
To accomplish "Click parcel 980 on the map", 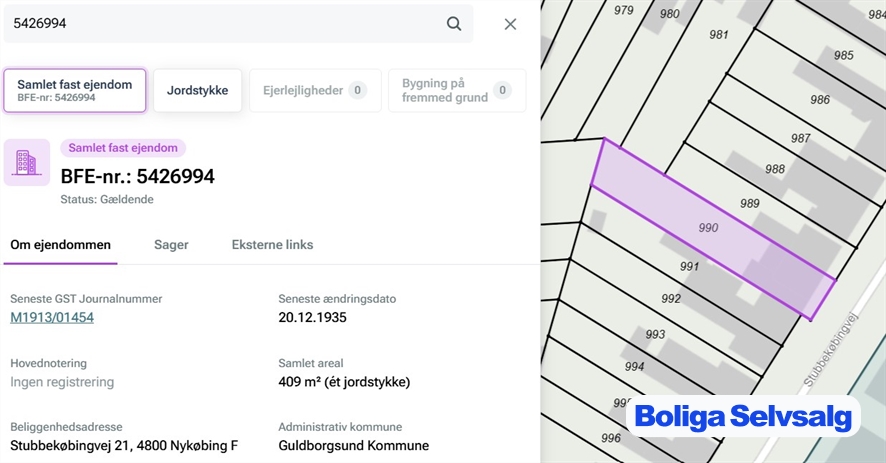I will pos(670,14).
